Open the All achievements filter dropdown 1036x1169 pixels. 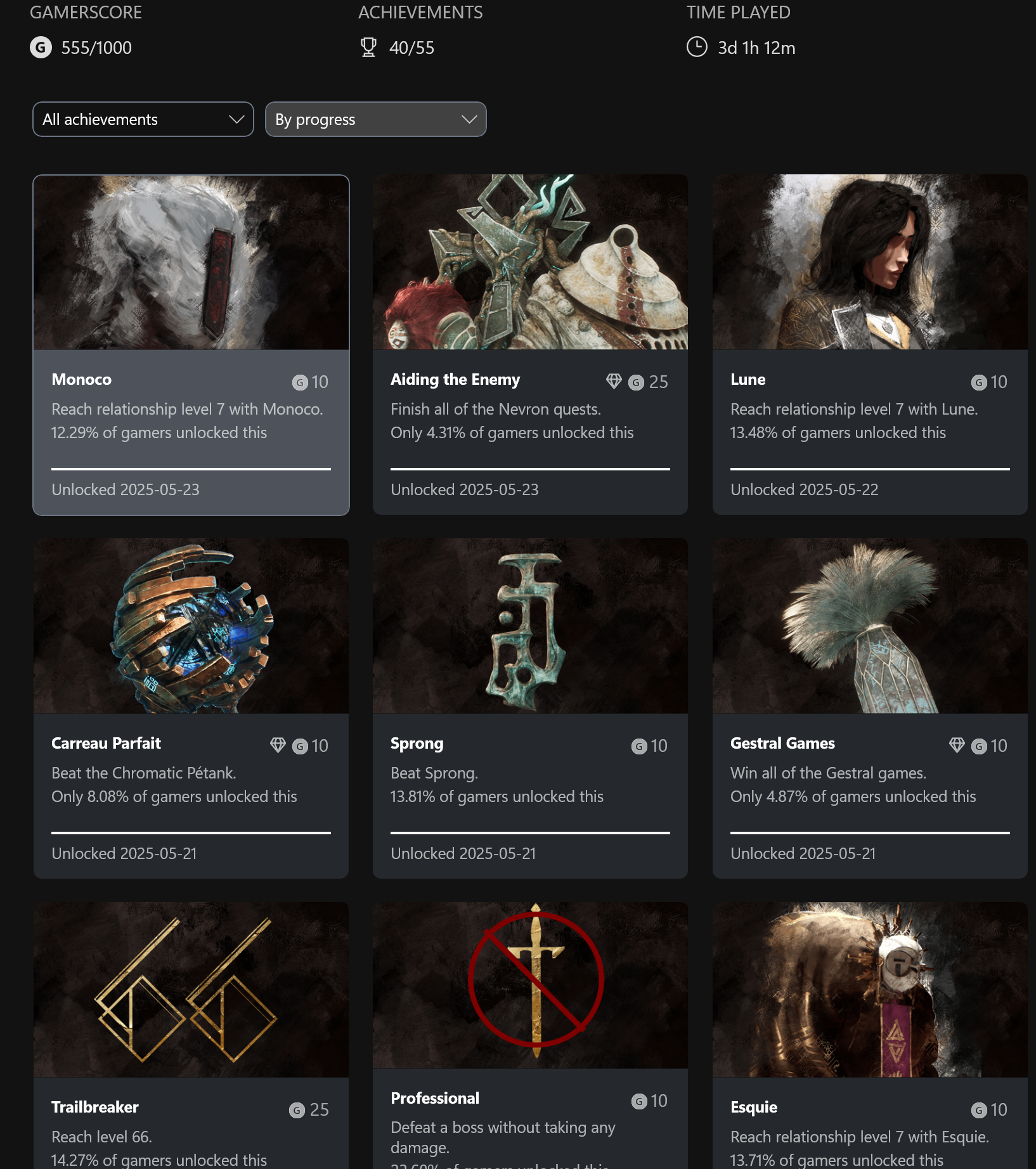[x=143, y=119]
